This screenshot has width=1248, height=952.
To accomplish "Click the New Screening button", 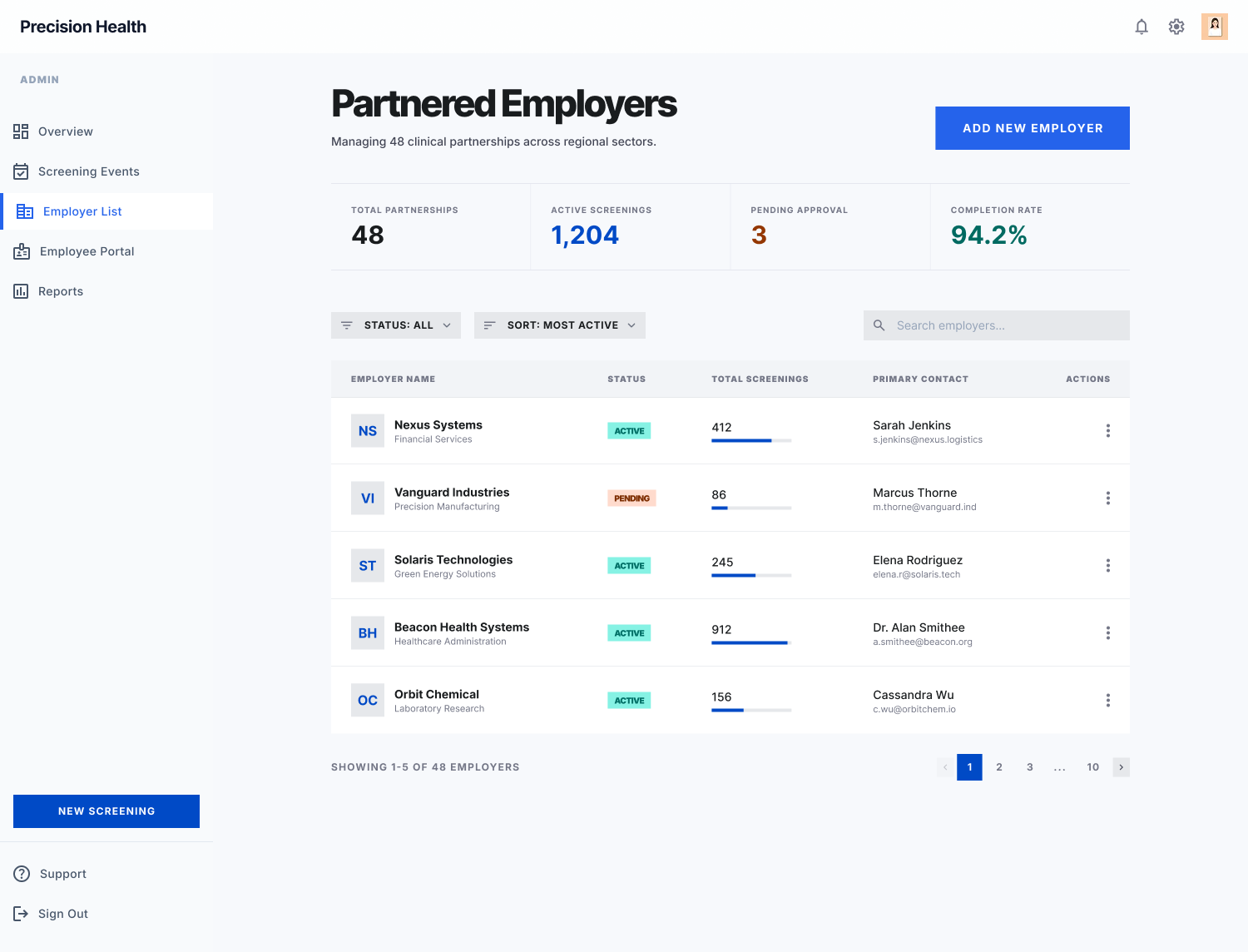I will [x=106, y=811].
